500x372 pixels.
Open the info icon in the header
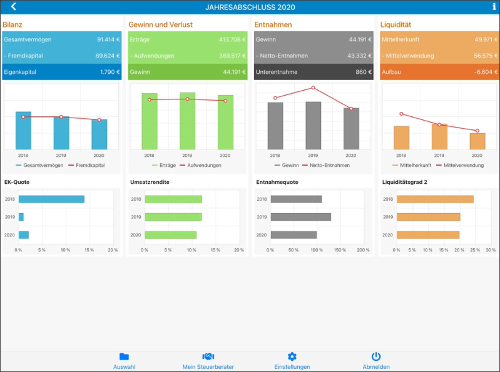[494, 6]
